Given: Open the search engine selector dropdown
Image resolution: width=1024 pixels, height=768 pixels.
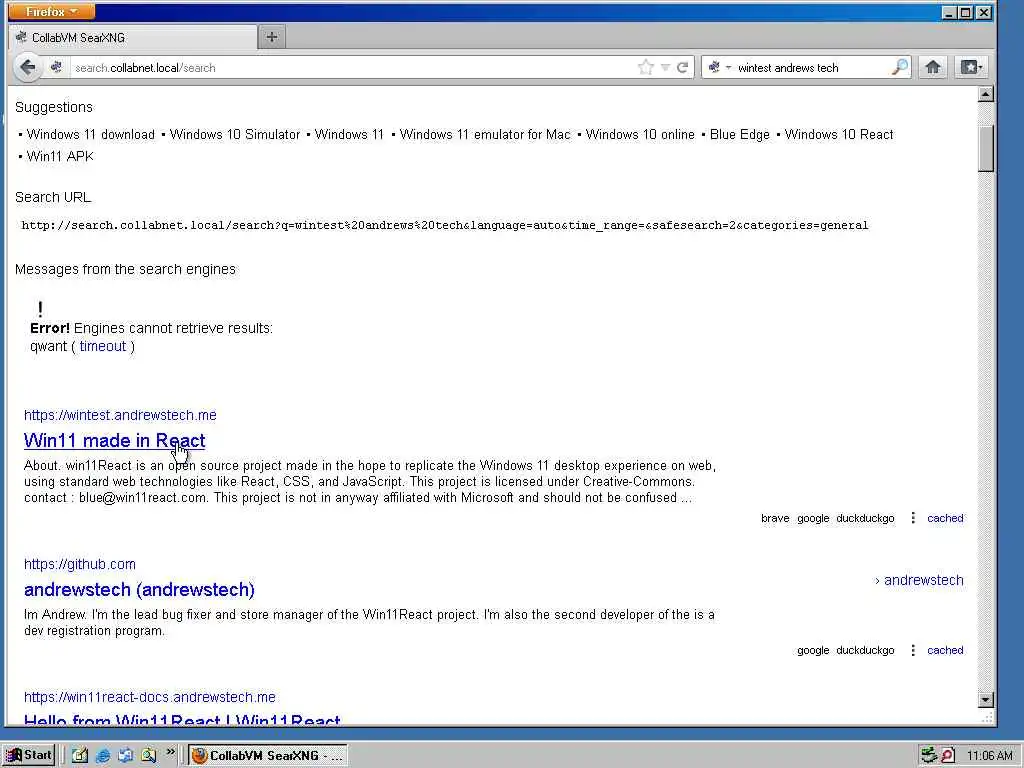Looking at the screenshot, I should click(719, 67).
